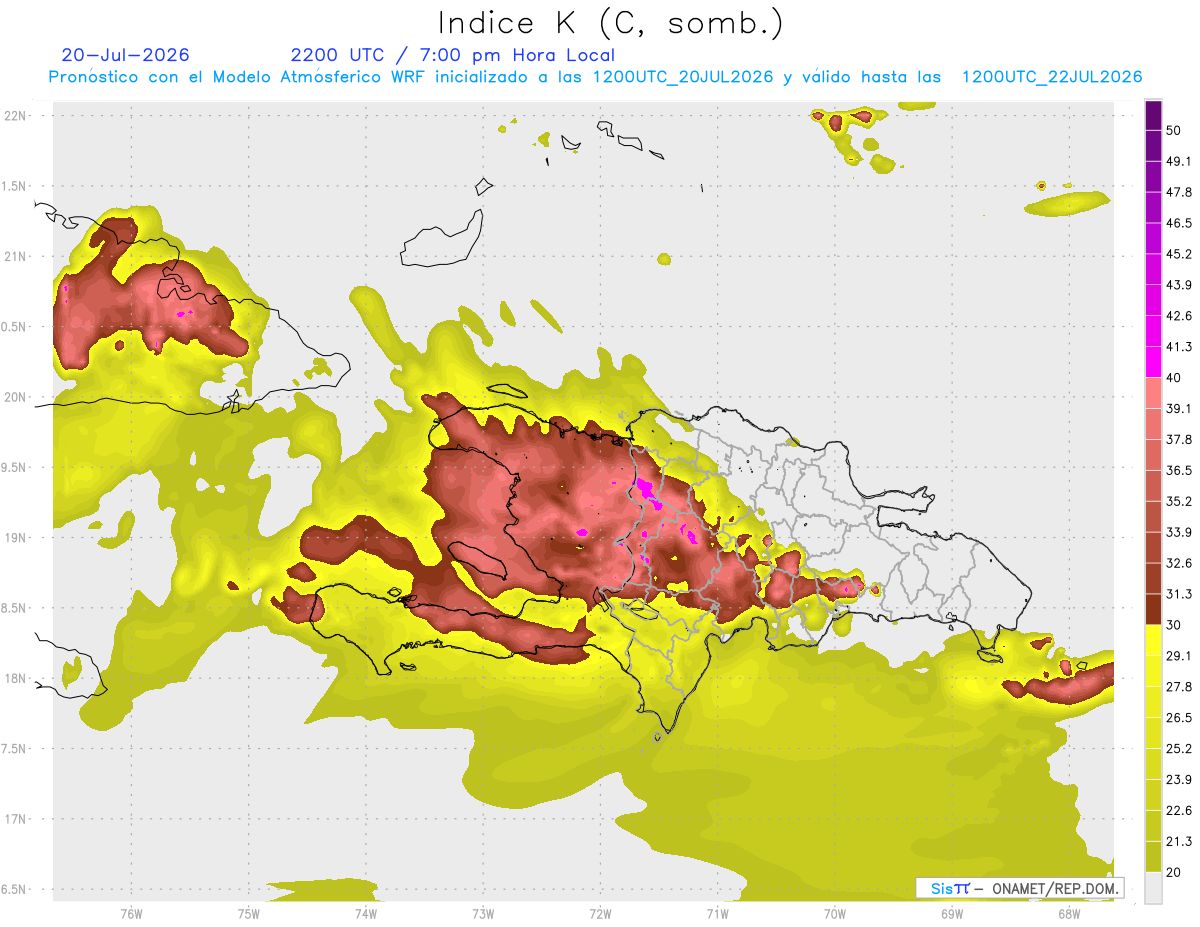Click the "73W" longitude label
The height and width of the screenshot is (927, 1200).
point(483,913)
